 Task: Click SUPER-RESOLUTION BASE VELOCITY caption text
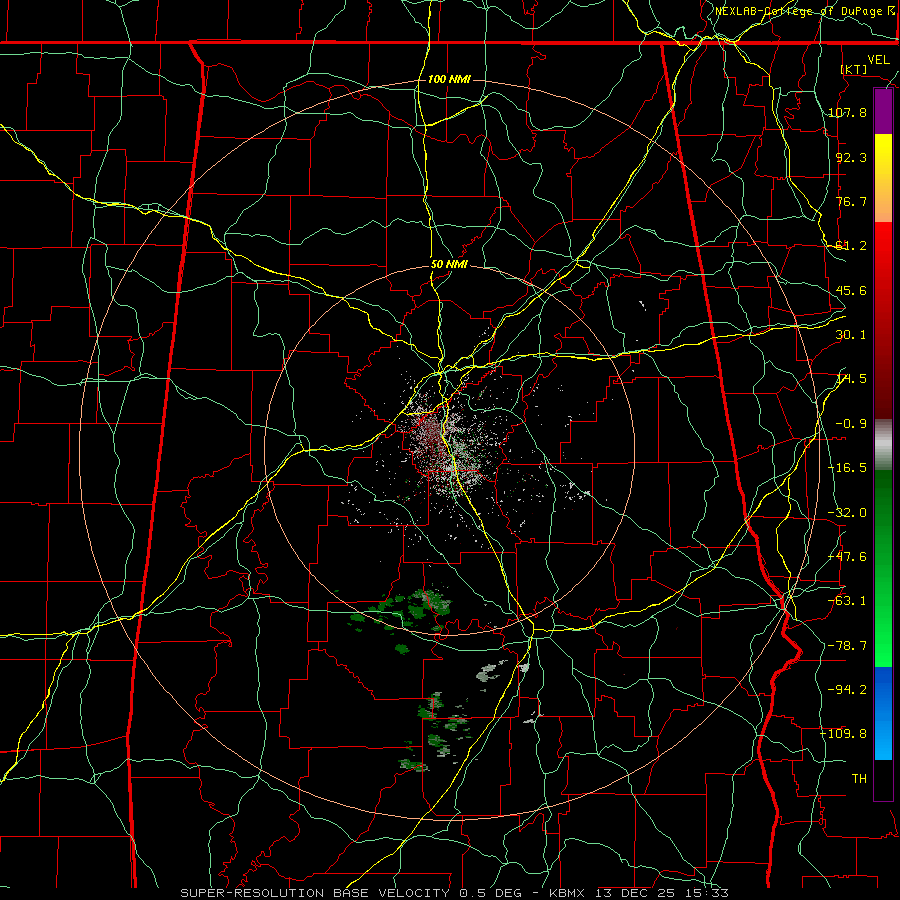315,893
